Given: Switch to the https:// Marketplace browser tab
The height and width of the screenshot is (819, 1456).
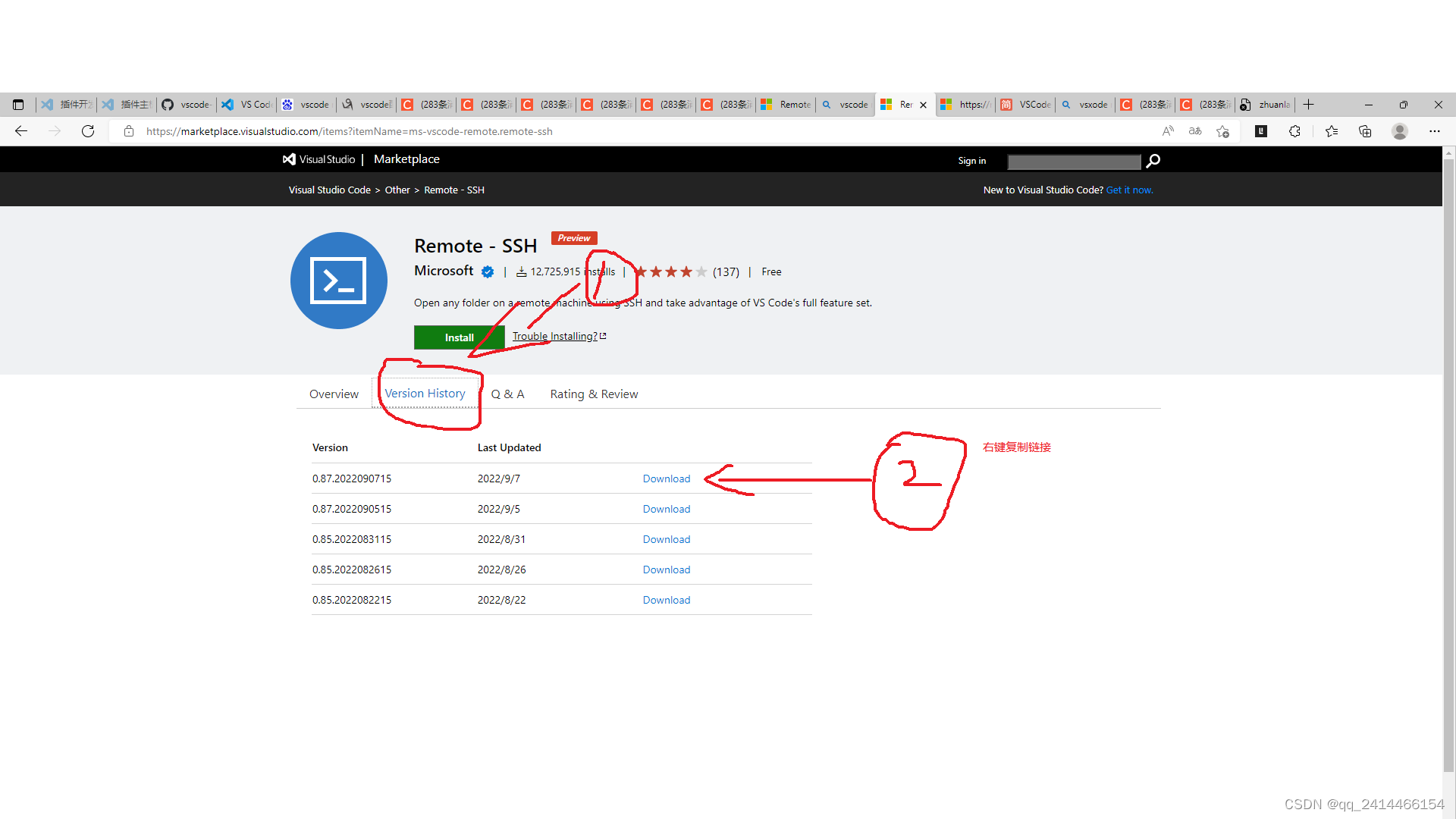Looking at the screenshot, I should click(x=966, y=105).
